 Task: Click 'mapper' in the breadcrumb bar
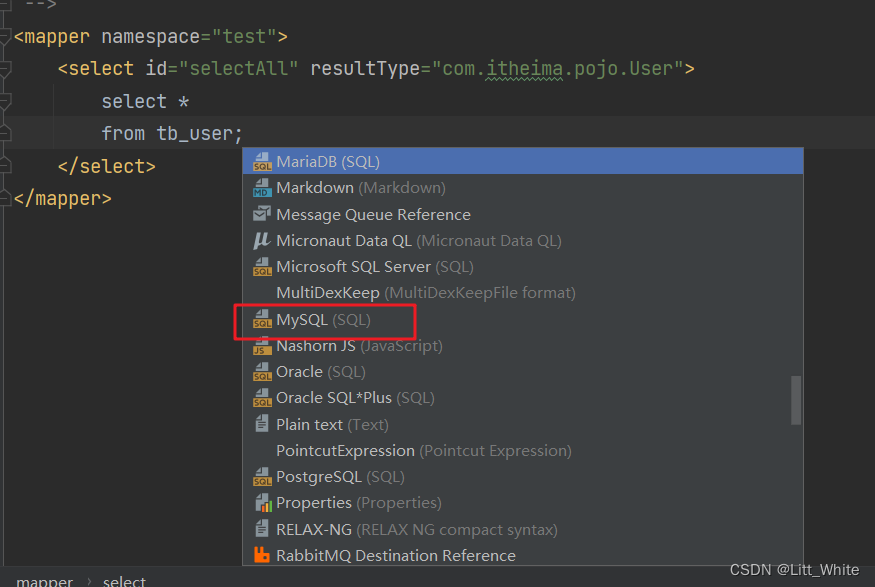[x=45, y=581]
